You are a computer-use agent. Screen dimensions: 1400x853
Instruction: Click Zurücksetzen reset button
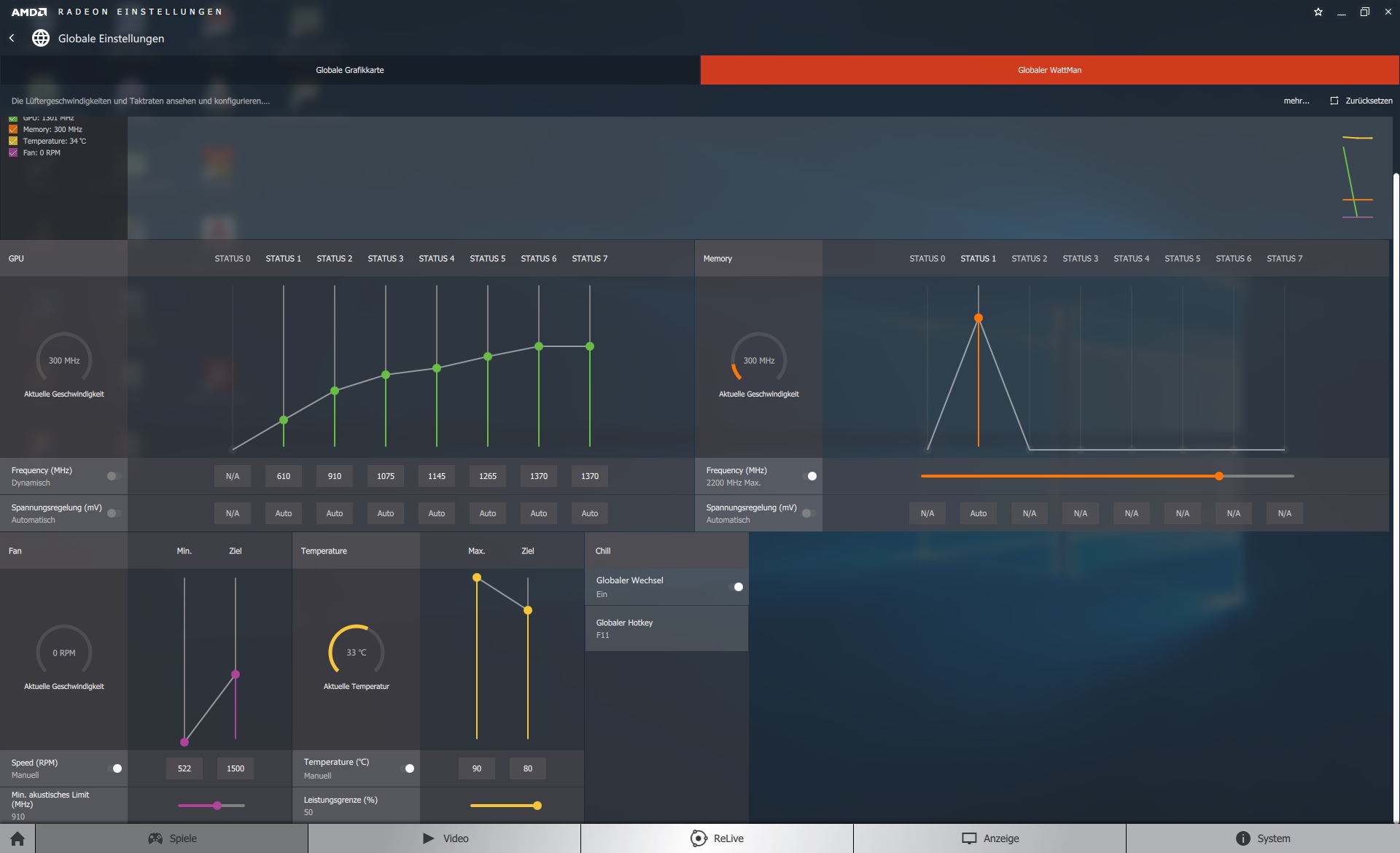tap(1361, 101)
